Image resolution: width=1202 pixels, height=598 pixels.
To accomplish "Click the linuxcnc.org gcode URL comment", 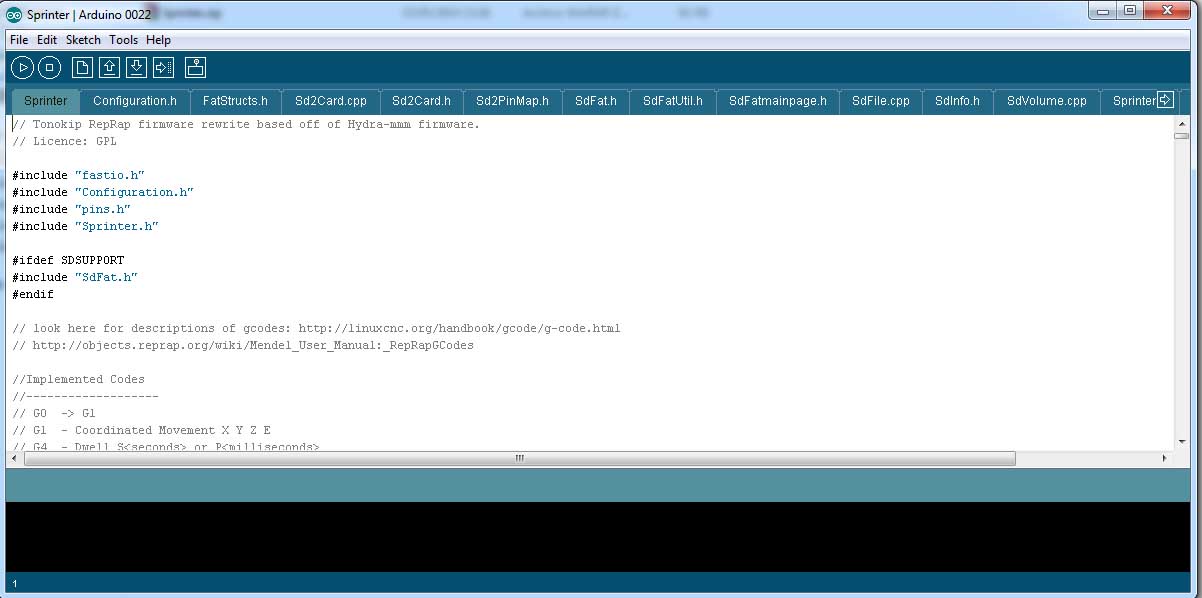I will tap(316, 328).
